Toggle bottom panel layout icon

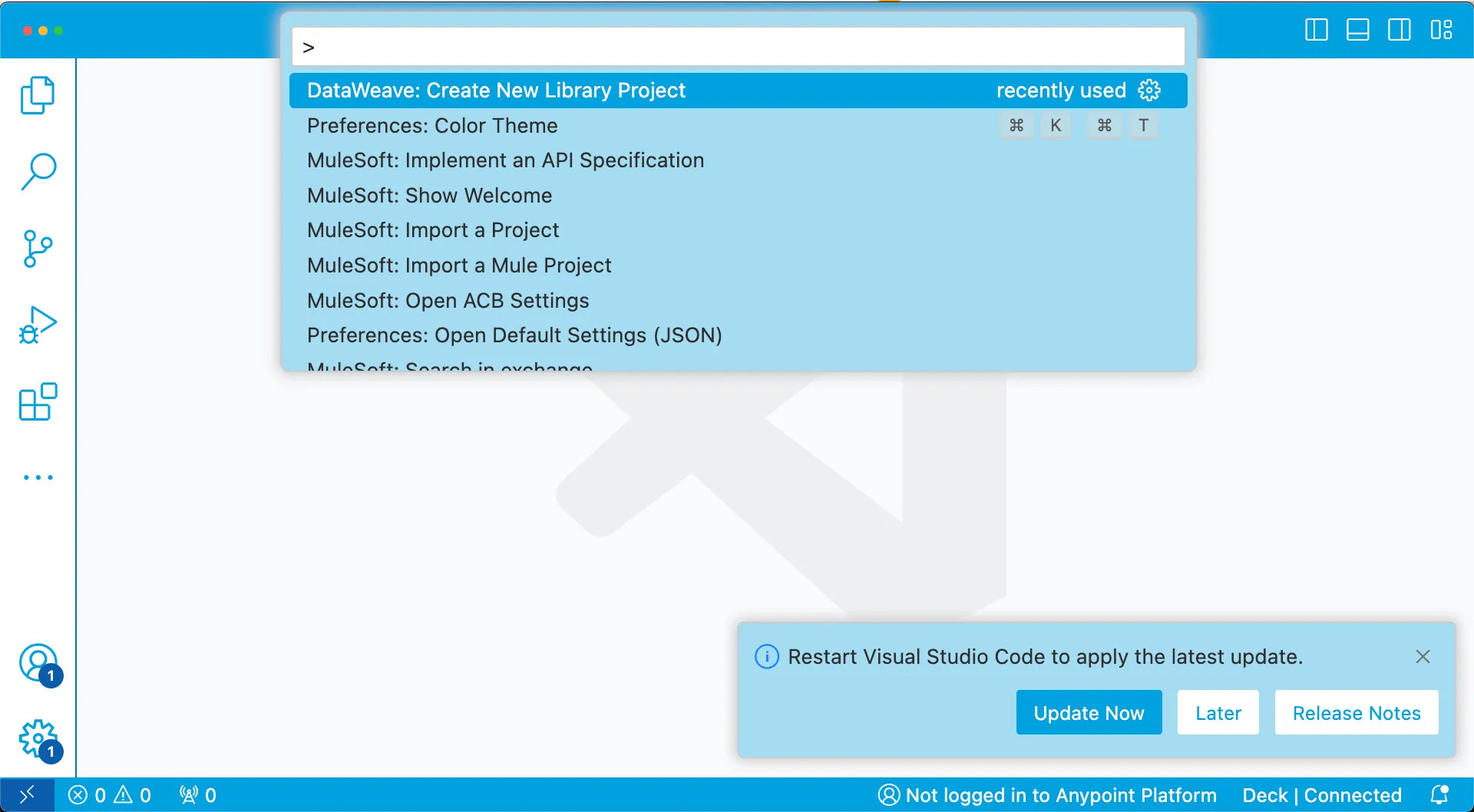coord(1358,30)
